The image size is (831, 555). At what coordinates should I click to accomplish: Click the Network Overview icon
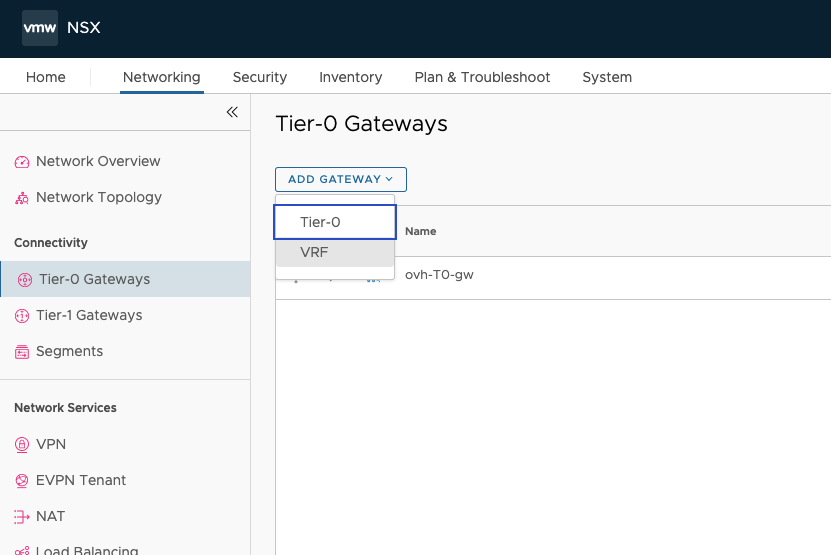22,162
